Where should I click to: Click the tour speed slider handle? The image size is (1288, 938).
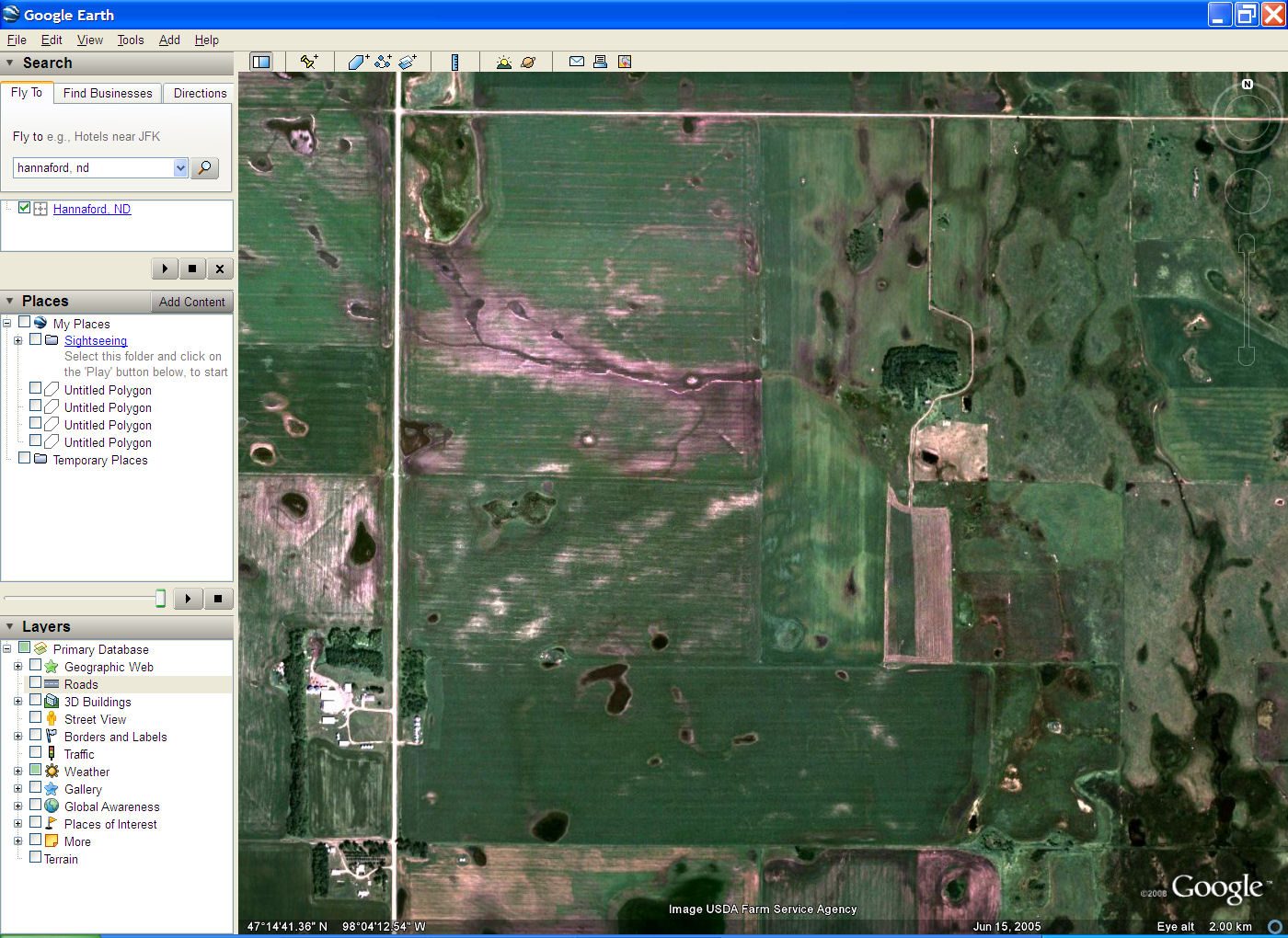pyautogui.click(x=160, y=599)
